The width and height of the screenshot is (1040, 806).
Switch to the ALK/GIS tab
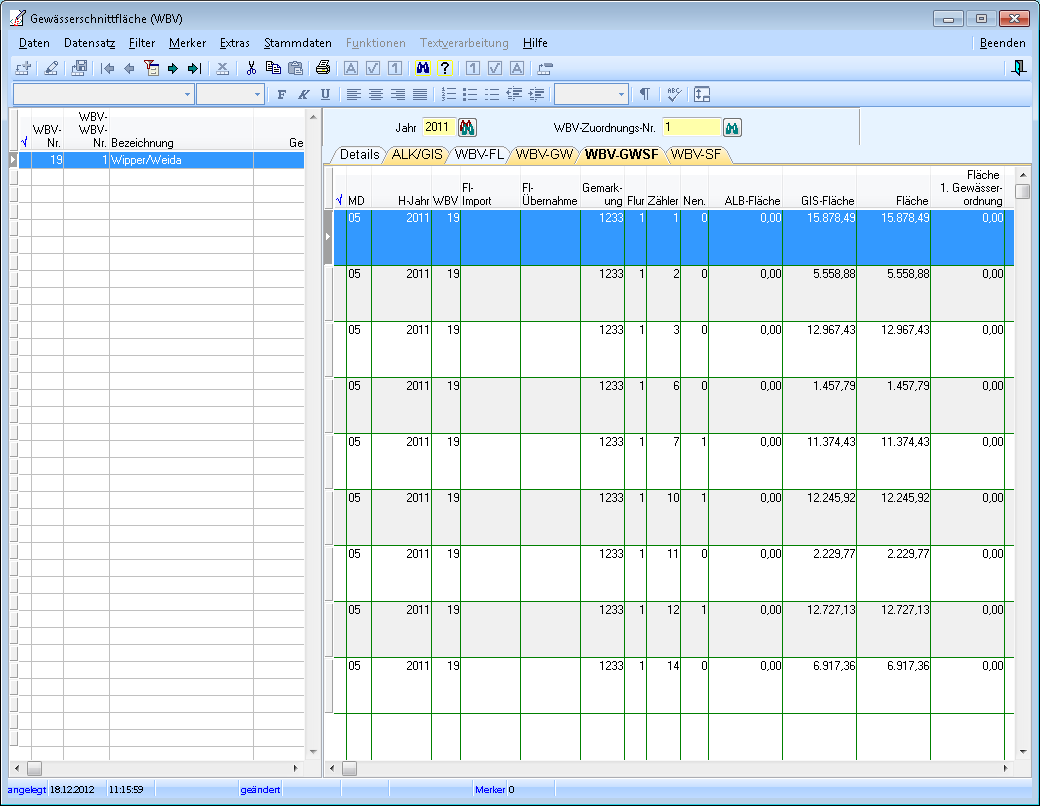point(417,155)
